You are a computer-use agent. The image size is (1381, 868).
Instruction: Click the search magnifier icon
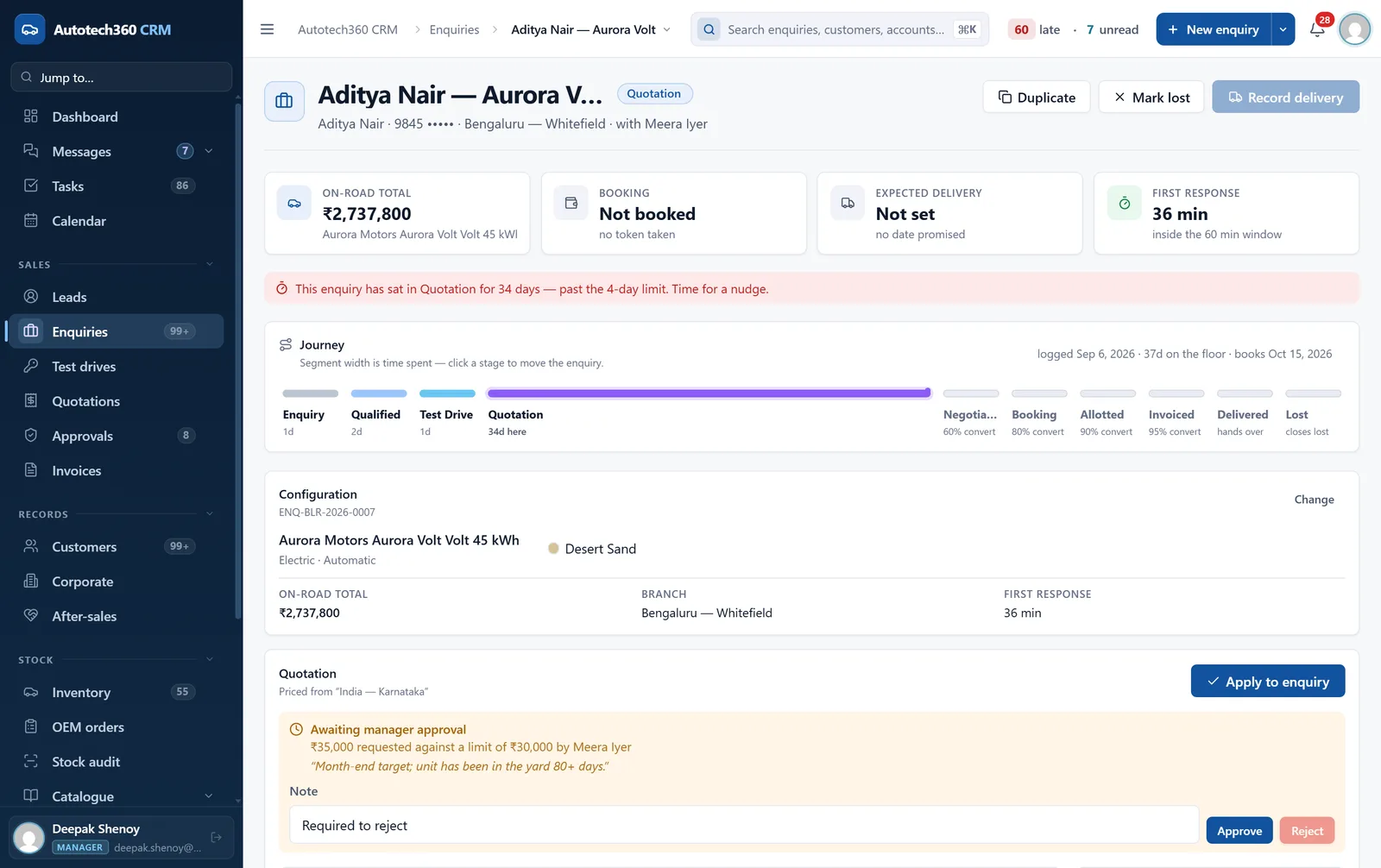click(709, 29)
